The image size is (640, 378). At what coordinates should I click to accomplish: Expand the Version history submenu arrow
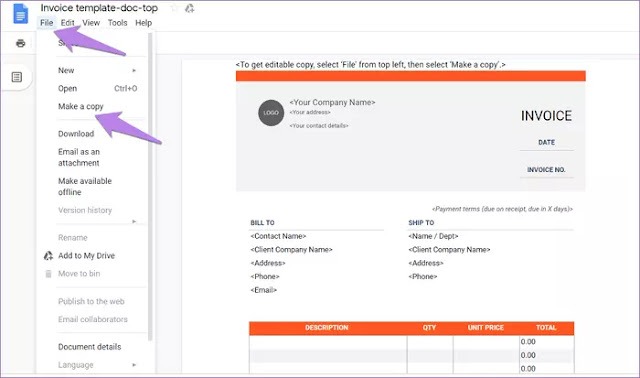click(x=134, y=222)
